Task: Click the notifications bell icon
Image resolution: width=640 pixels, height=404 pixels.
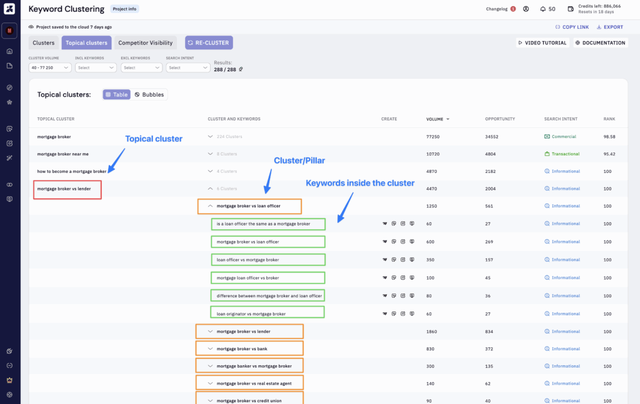Action: [x=543, y=9]
